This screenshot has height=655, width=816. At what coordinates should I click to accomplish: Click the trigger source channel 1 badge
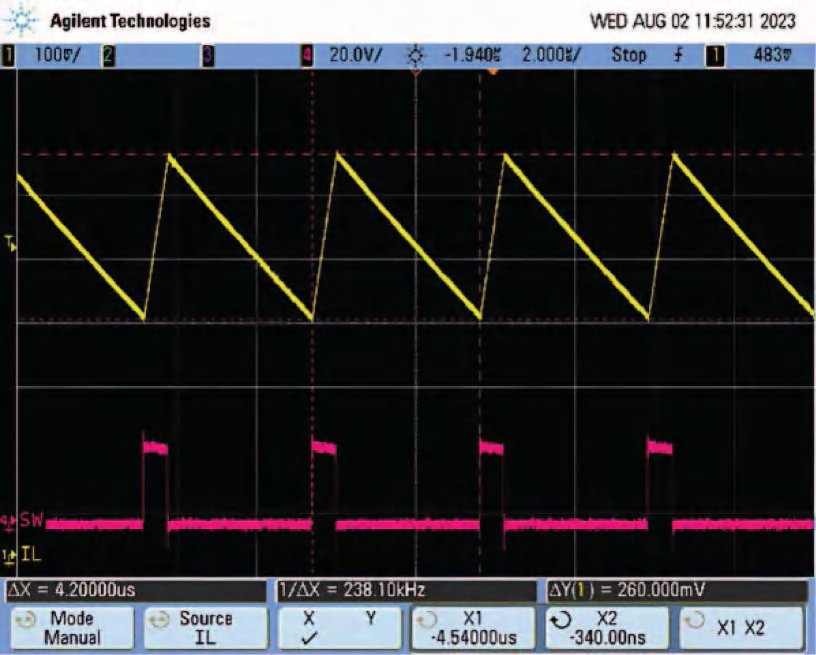click(715, 55)
